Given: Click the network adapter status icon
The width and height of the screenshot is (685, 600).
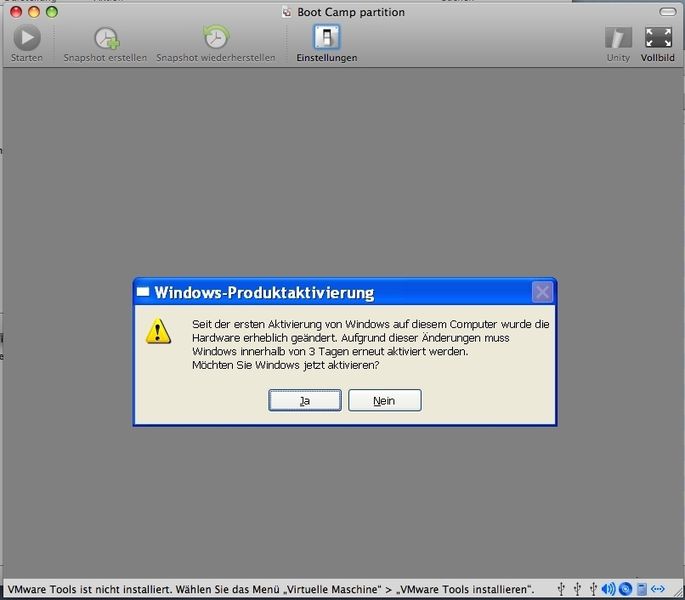Looking at the screenshot, I should point(657,589).
